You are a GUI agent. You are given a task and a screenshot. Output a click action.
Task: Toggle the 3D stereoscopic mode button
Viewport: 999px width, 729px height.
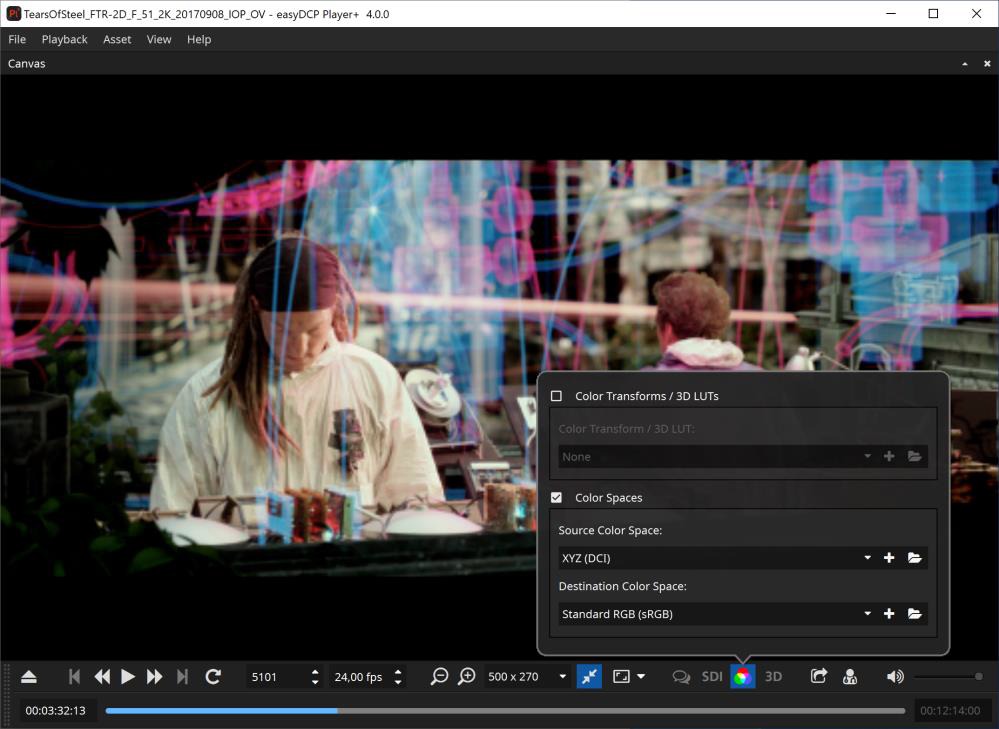pyautogui.click(x=773, y=677)
